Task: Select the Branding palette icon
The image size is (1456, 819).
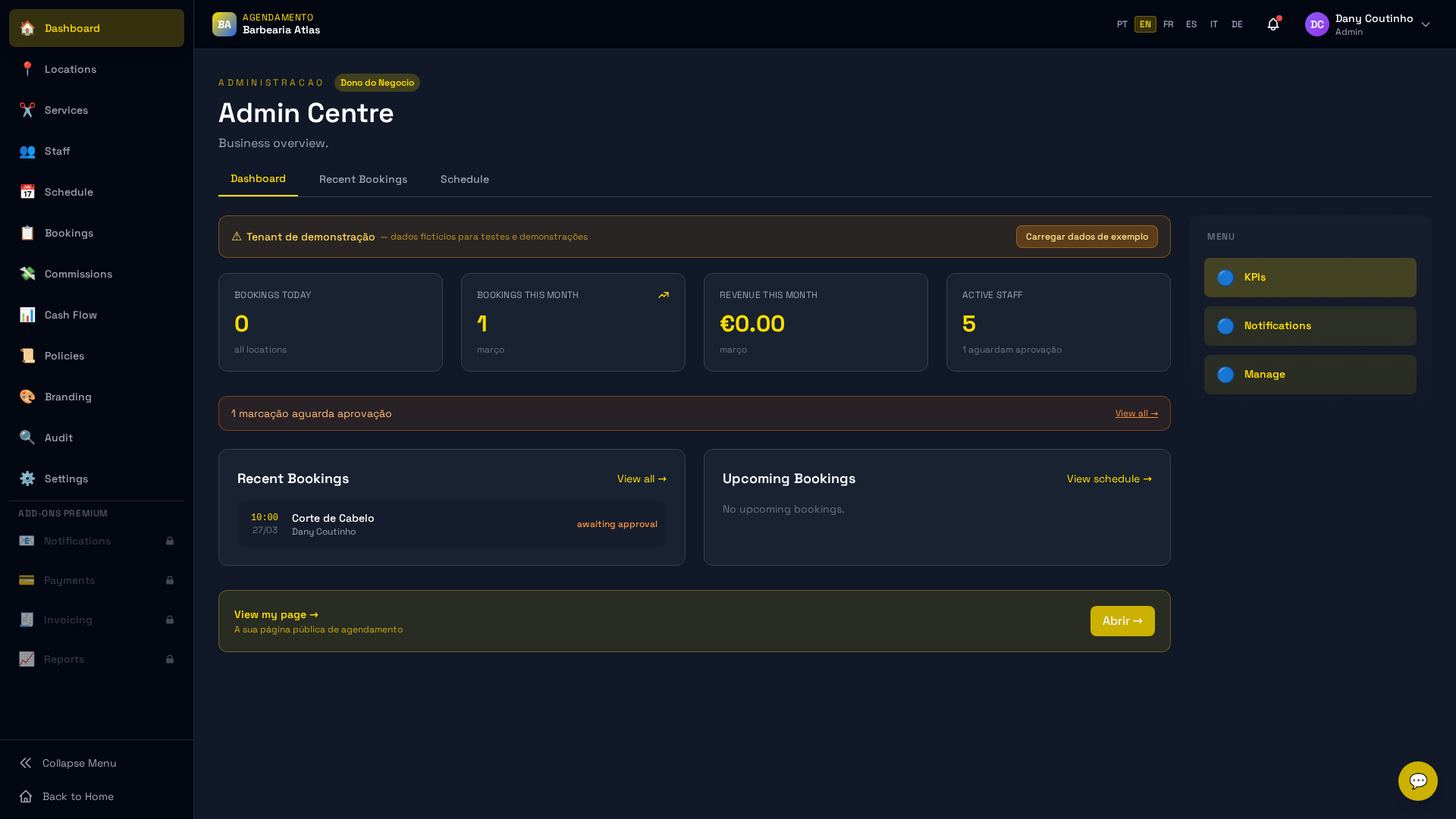Action: (27, 397)
